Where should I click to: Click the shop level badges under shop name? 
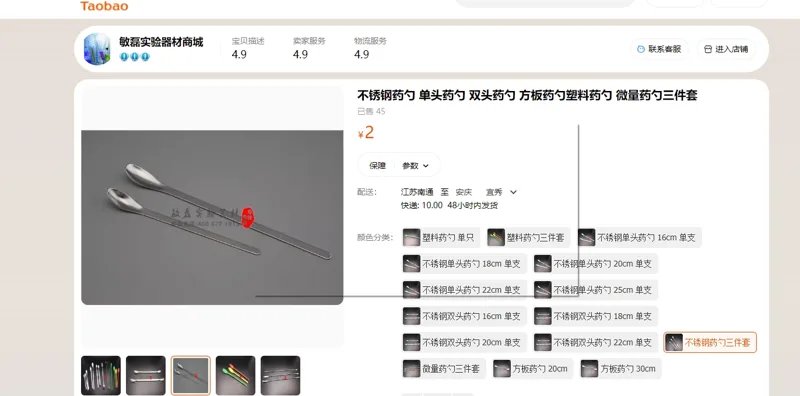click(135, 57)
